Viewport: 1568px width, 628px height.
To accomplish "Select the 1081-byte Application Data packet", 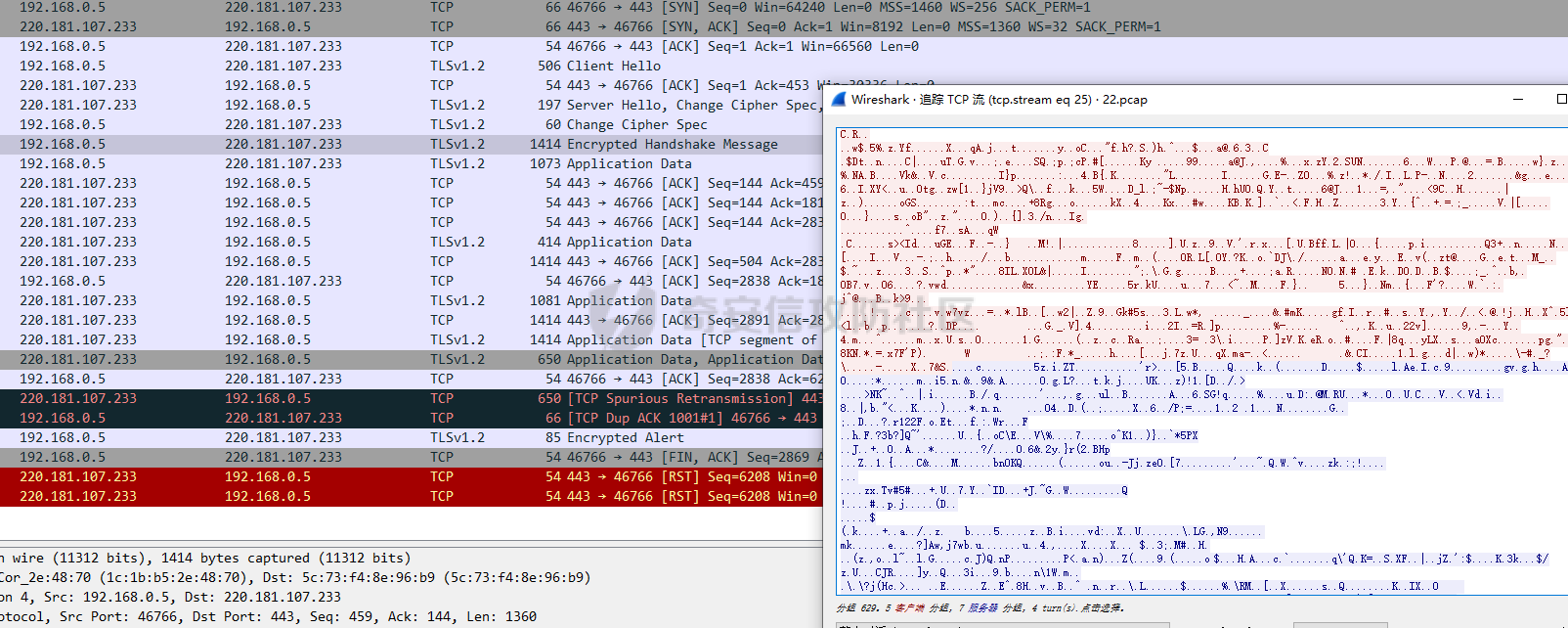I will coord(412,300).
